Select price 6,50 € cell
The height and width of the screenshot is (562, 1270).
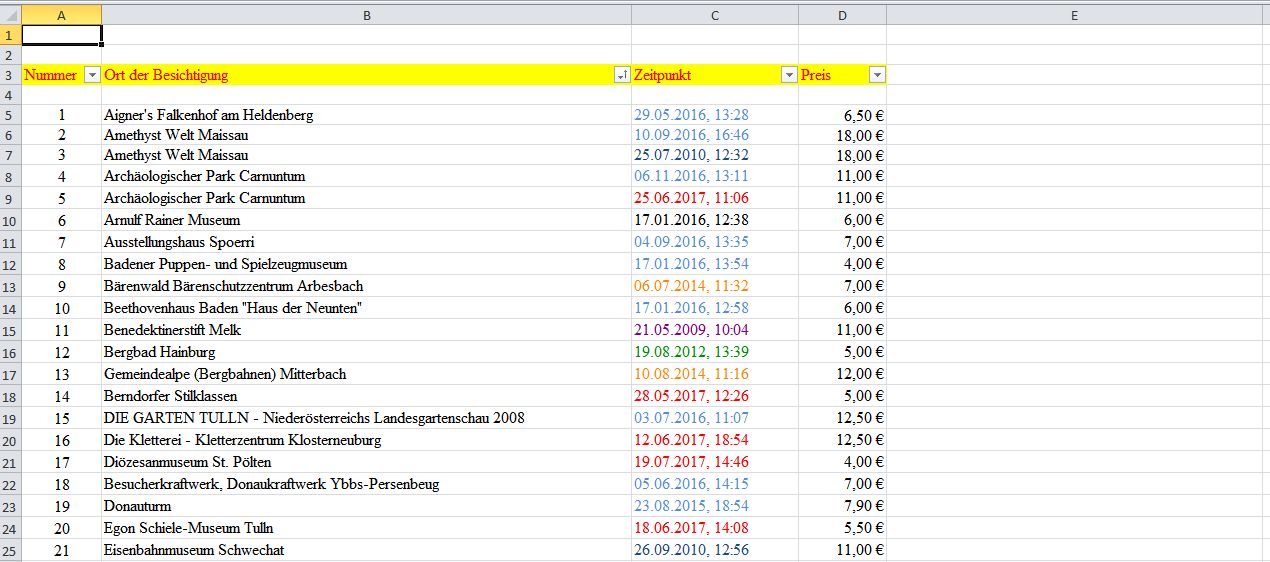point(842,115)
